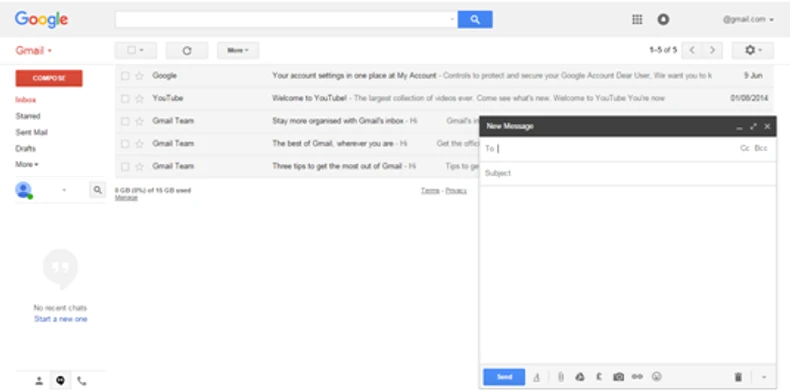Screen dimensions: 790x392
Task: Click the blue Send button
Action: click(504, 377)
